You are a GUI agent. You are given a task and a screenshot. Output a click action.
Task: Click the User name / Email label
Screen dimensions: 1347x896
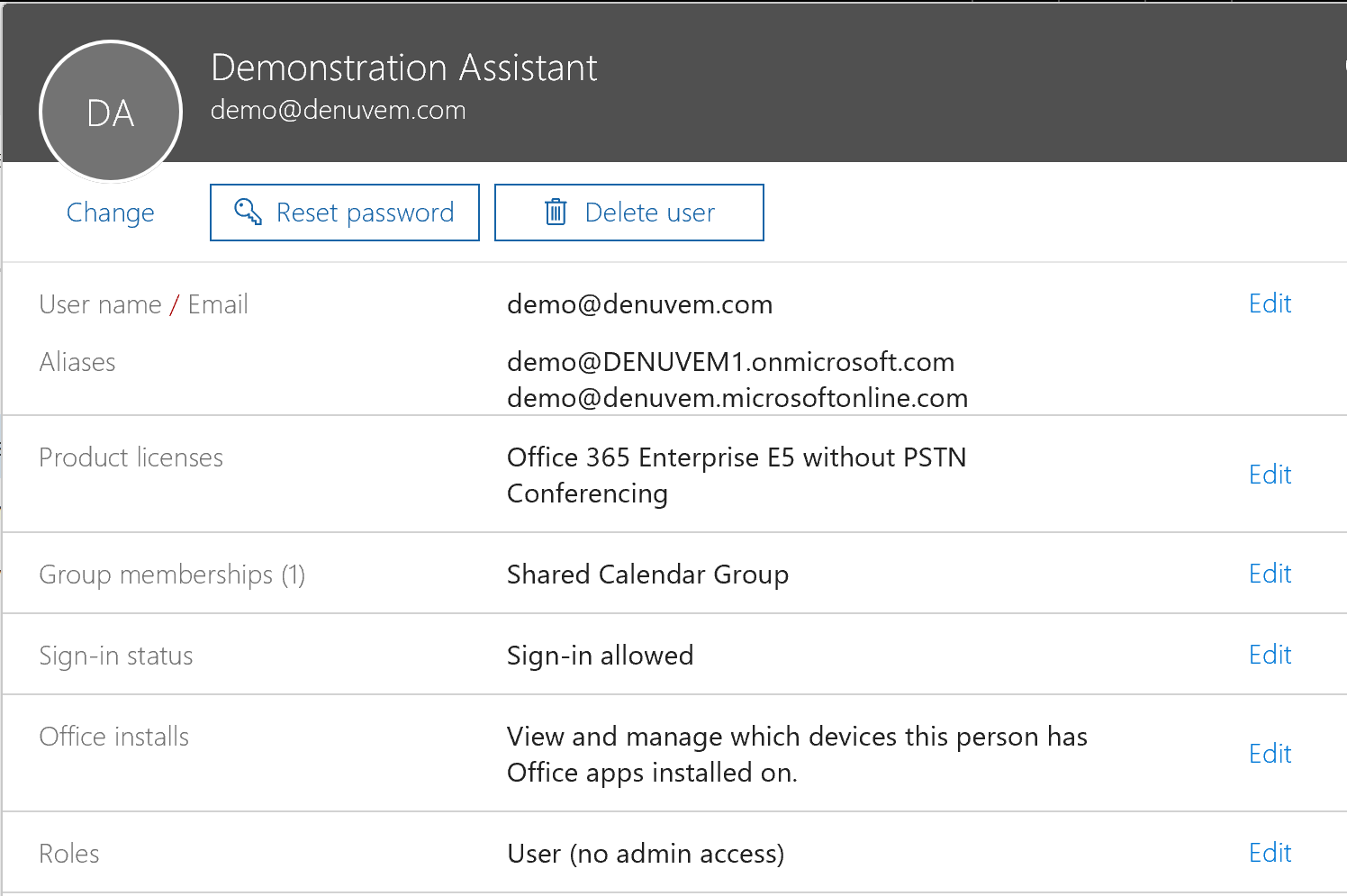coord(144,304)
